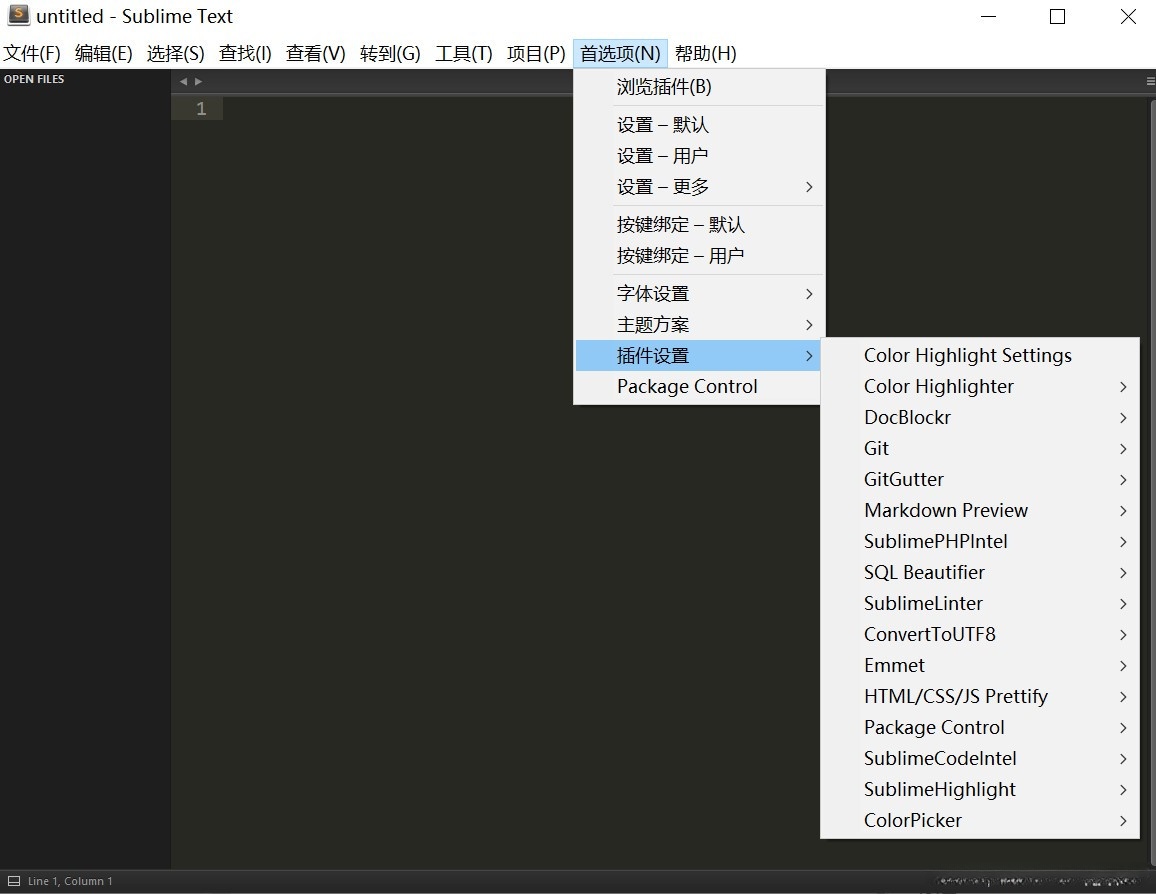This screenshot has width=1156, height=894.
Task: Click the Line 1, Column 1 status indicator
Action: [70, 880]
